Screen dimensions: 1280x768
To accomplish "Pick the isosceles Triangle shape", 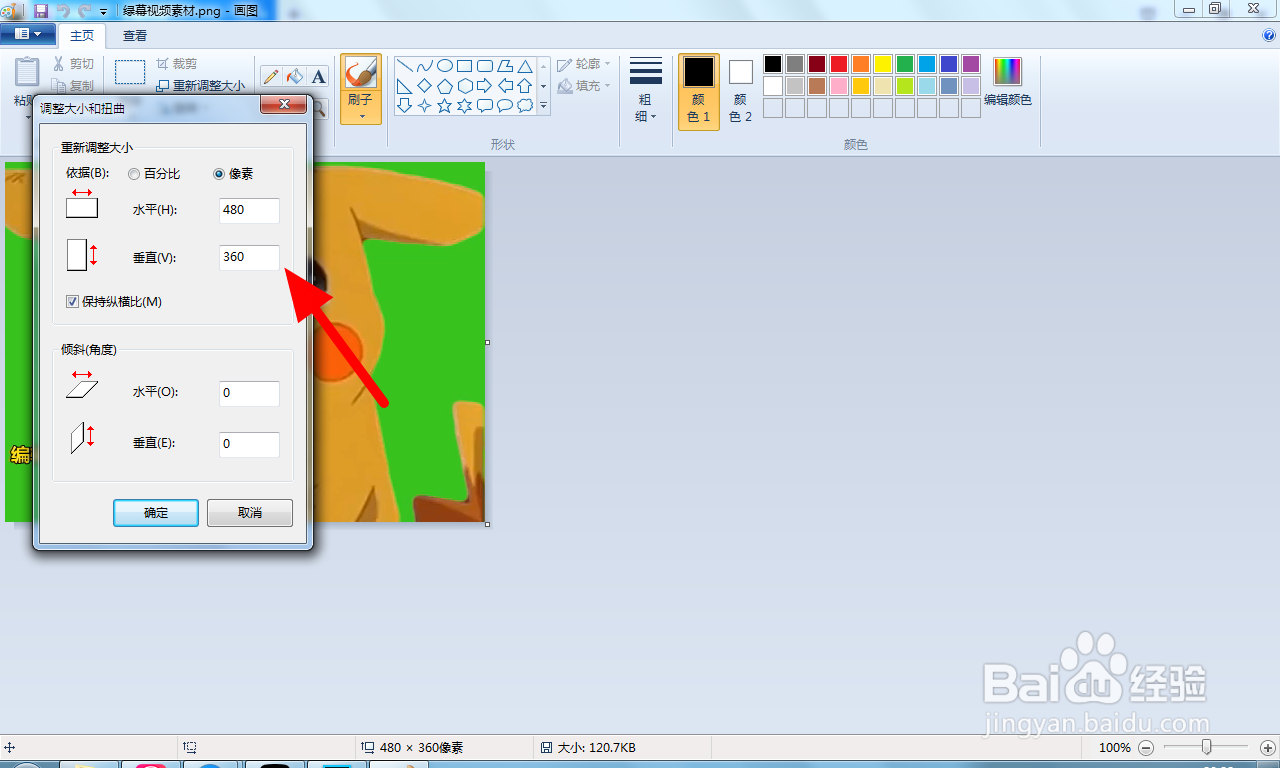I will [x=524, y=66].
